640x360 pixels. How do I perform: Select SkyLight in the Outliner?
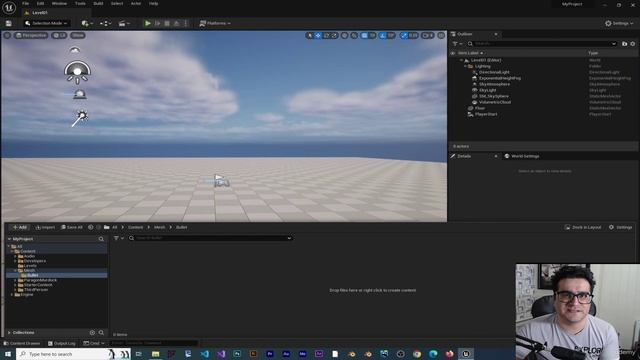click(488, 90)
